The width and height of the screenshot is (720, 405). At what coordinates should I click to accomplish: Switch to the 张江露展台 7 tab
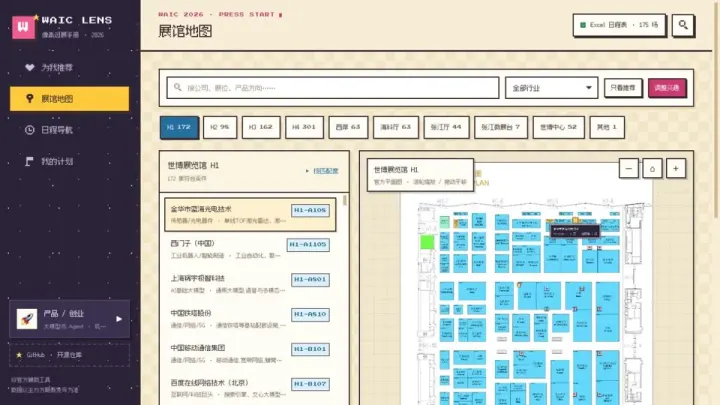(501, 127)
